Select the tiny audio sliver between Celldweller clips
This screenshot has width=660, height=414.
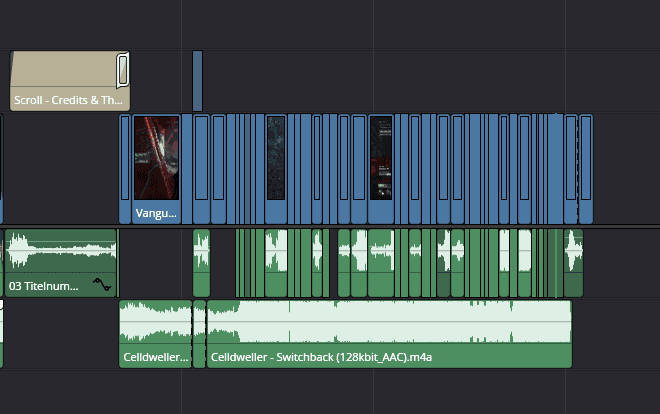click(x=199, y=335)
